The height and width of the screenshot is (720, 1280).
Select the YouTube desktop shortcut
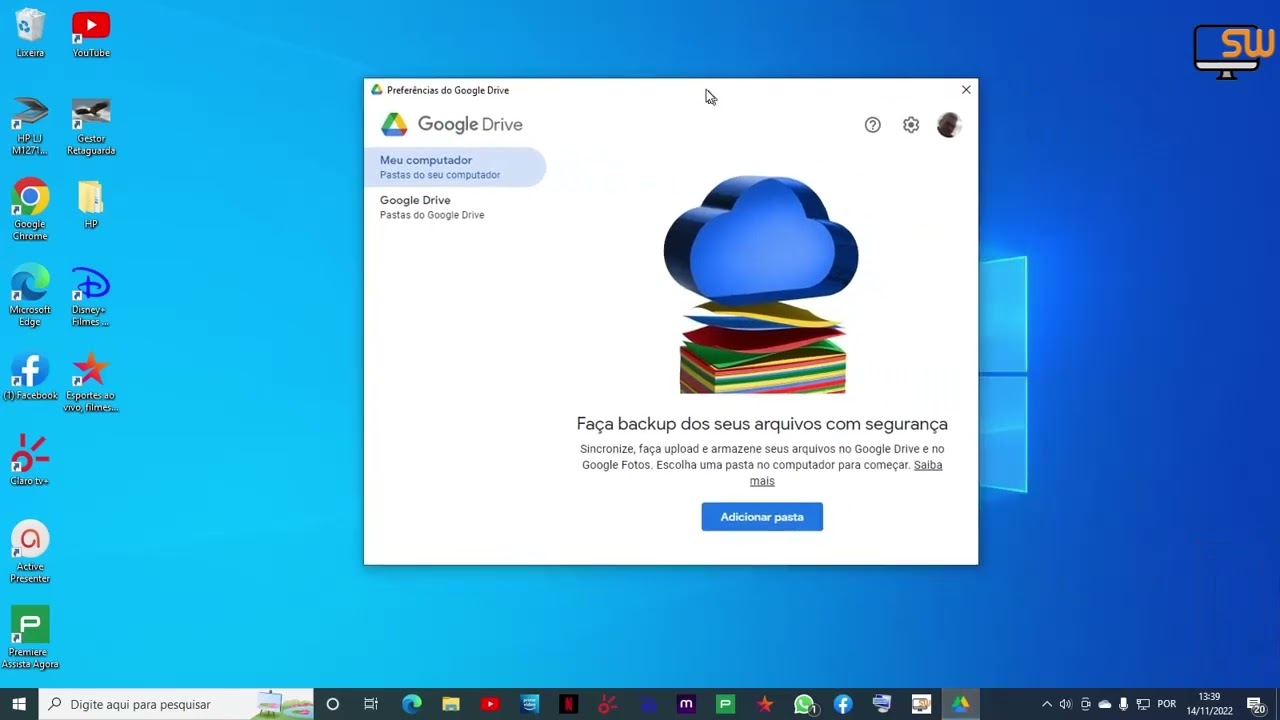point(91,33)
